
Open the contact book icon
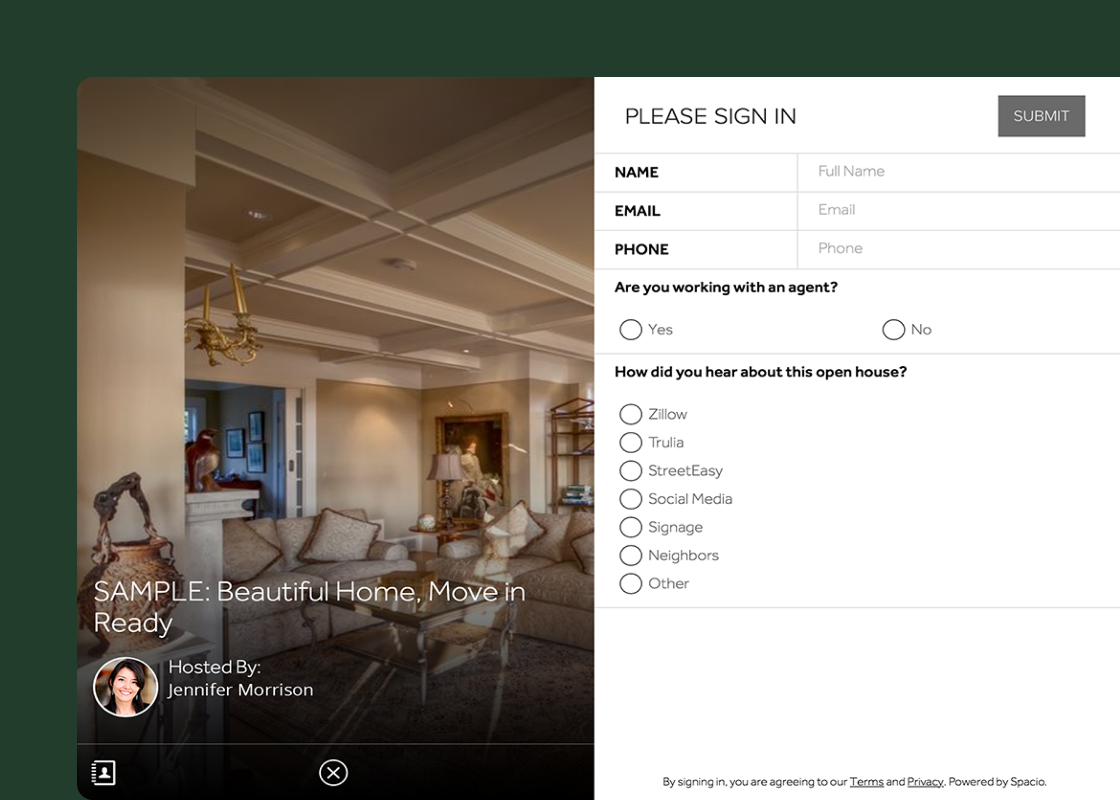(x=104, y=772)
